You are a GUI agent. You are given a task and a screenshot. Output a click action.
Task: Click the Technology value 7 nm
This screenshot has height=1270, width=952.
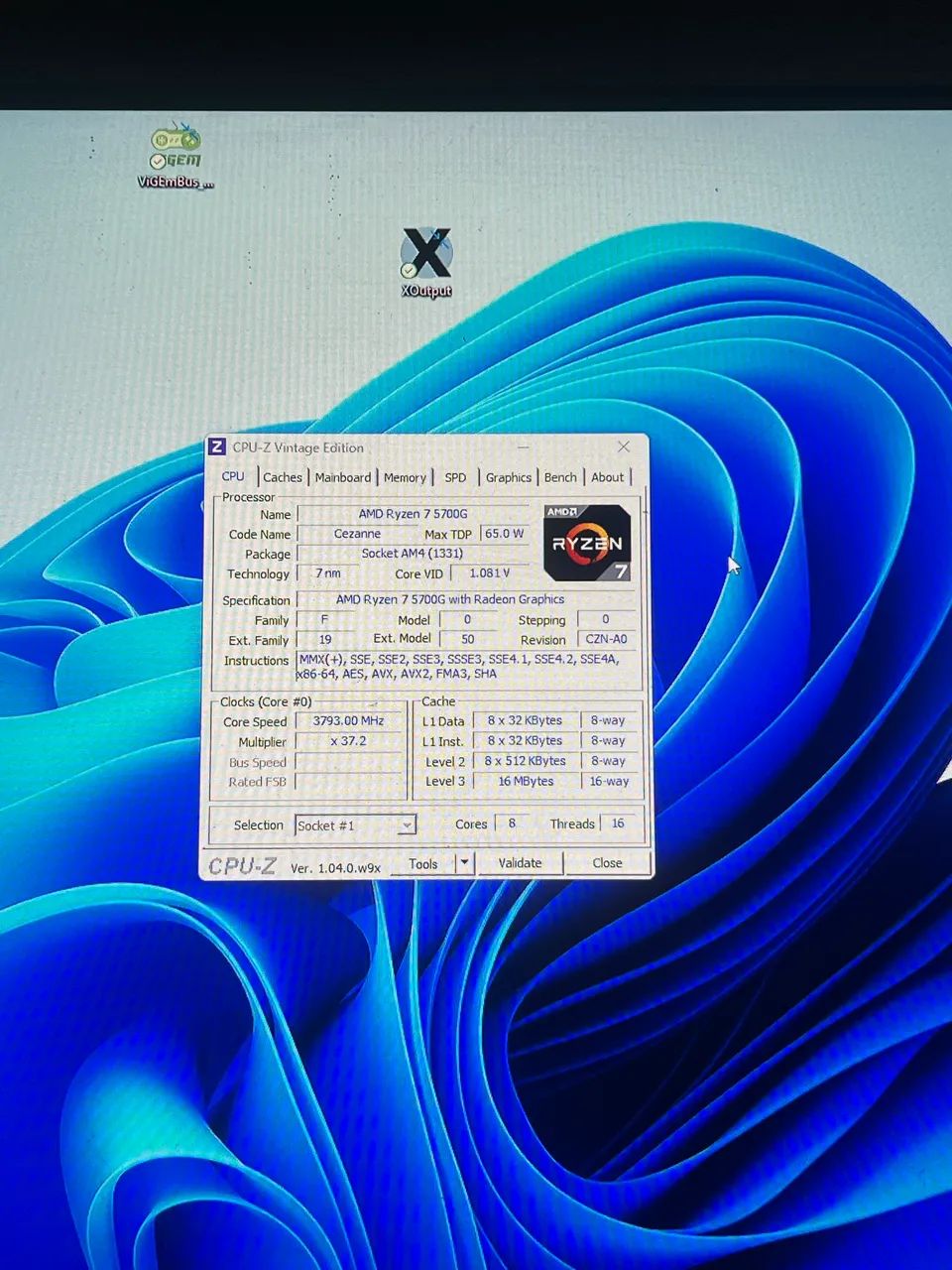click(328, 573)
